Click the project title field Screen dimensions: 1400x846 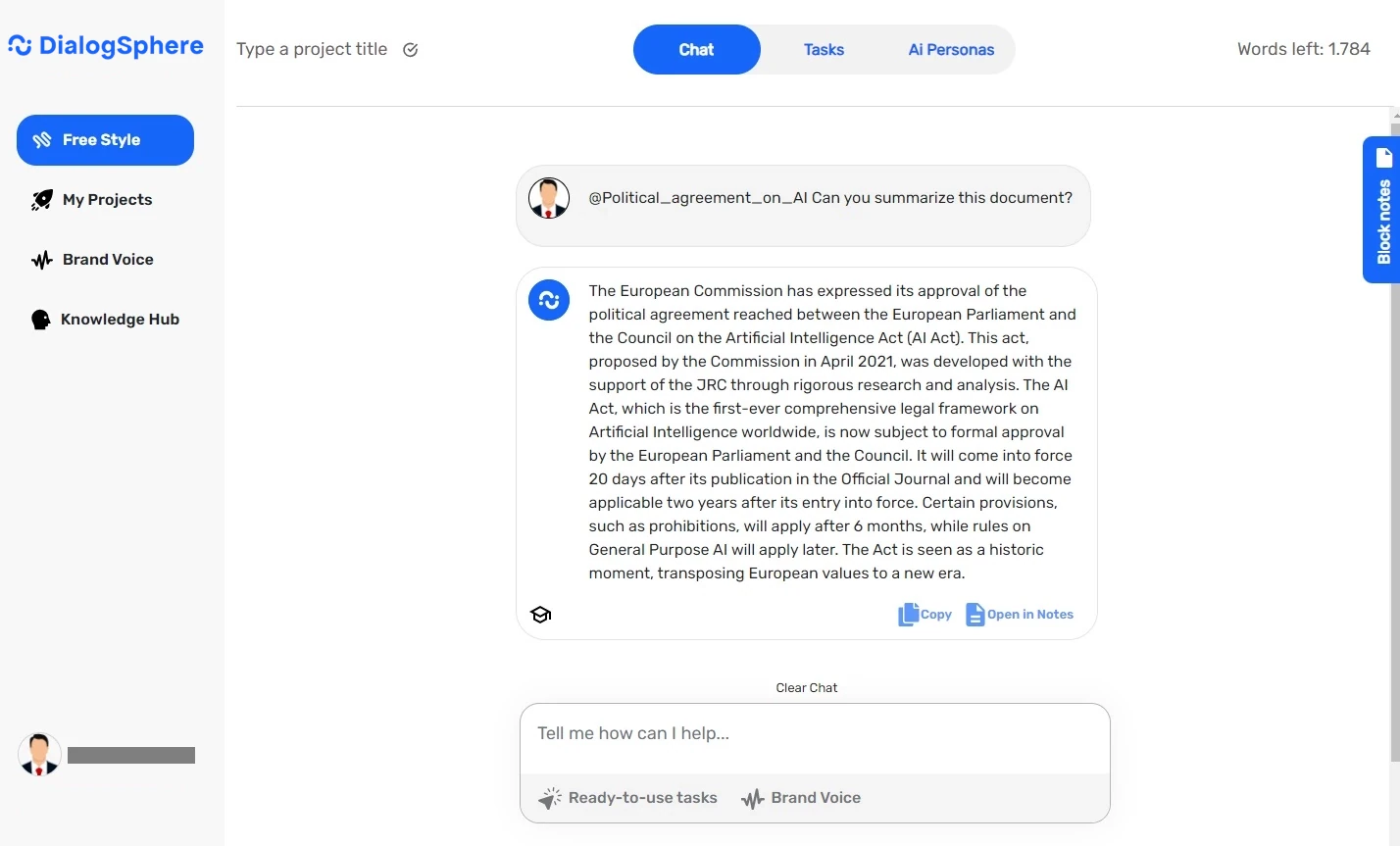tap(312, 50)
